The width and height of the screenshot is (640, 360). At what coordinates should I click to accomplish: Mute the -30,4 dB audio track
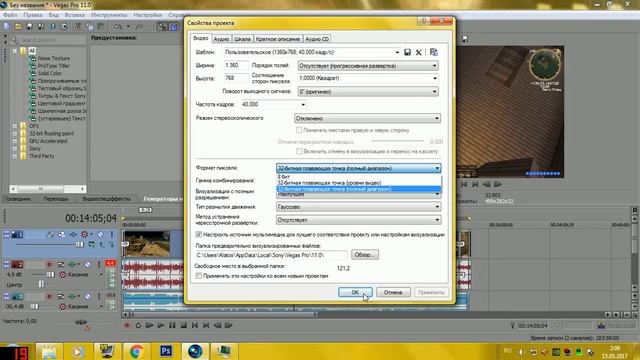pos(88,296)
